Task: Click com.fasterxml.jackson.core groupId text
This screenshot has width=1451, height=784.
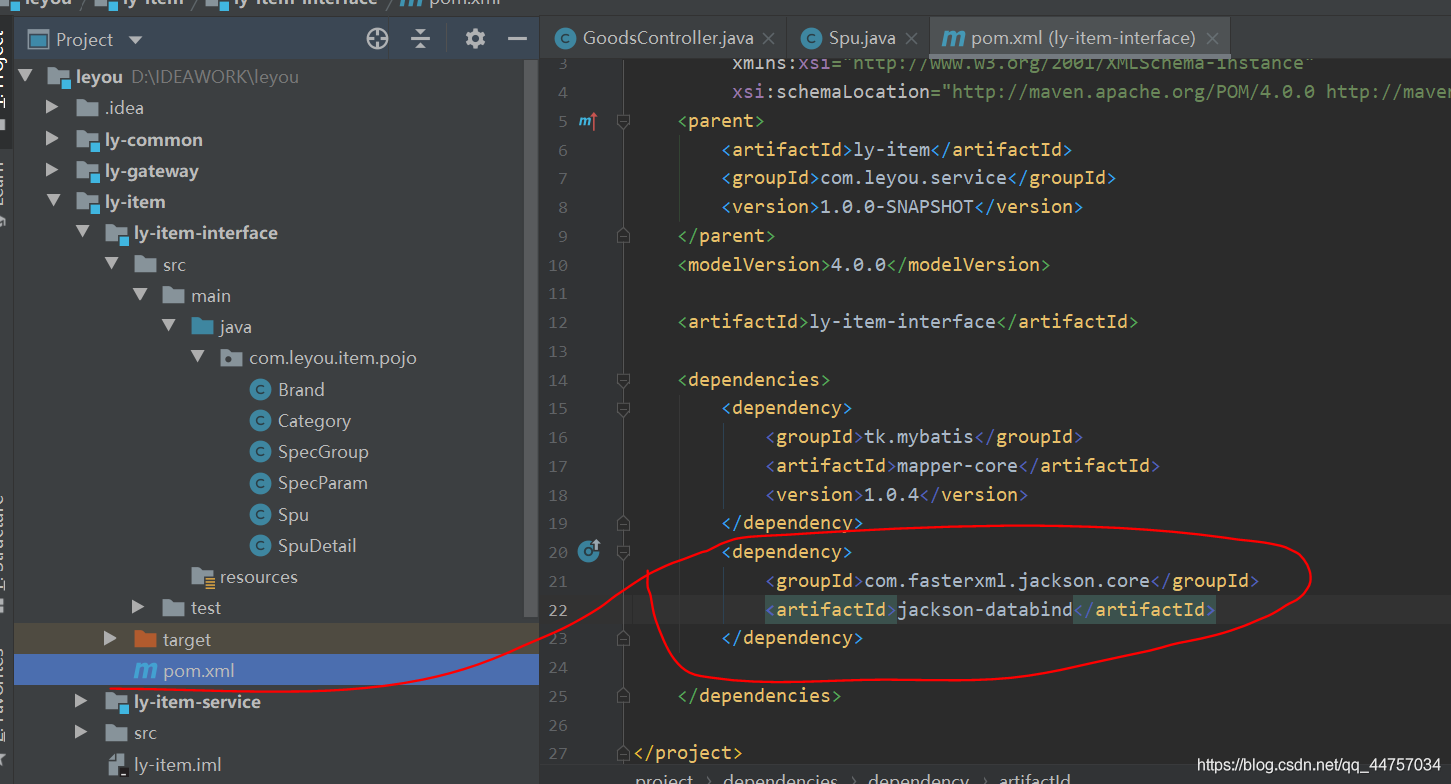Action: (1007, 580)
